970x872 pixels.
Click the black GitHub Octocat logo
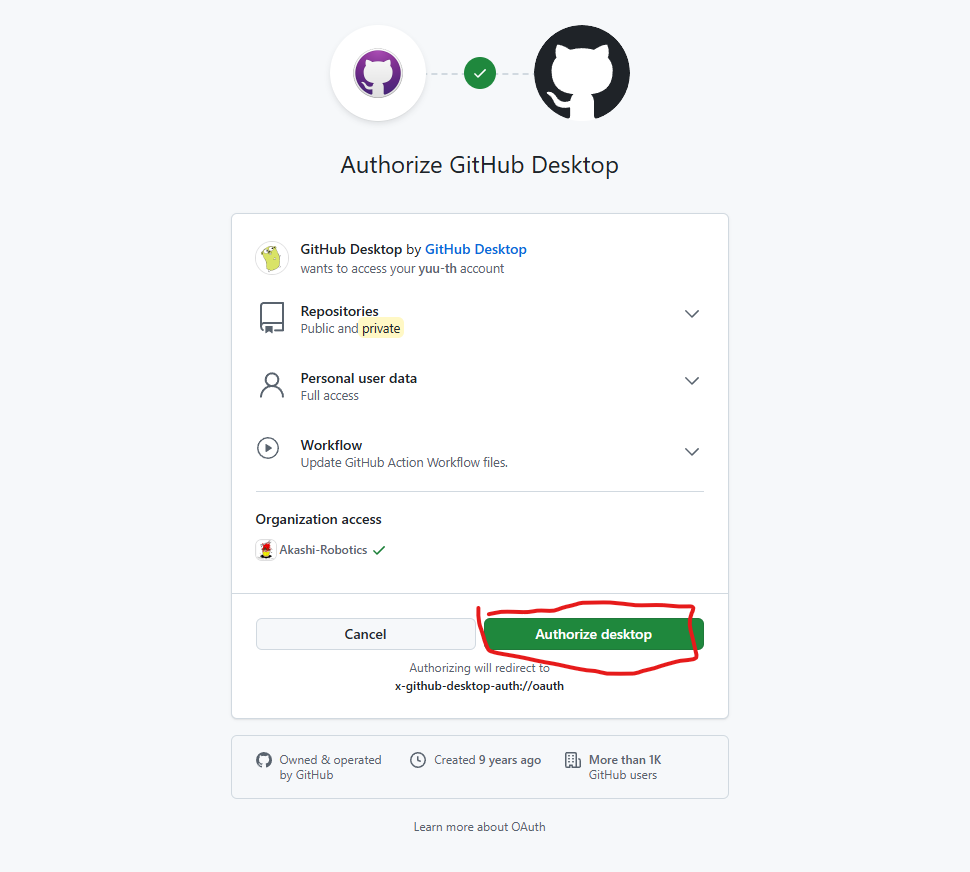[x=582, y=73]
